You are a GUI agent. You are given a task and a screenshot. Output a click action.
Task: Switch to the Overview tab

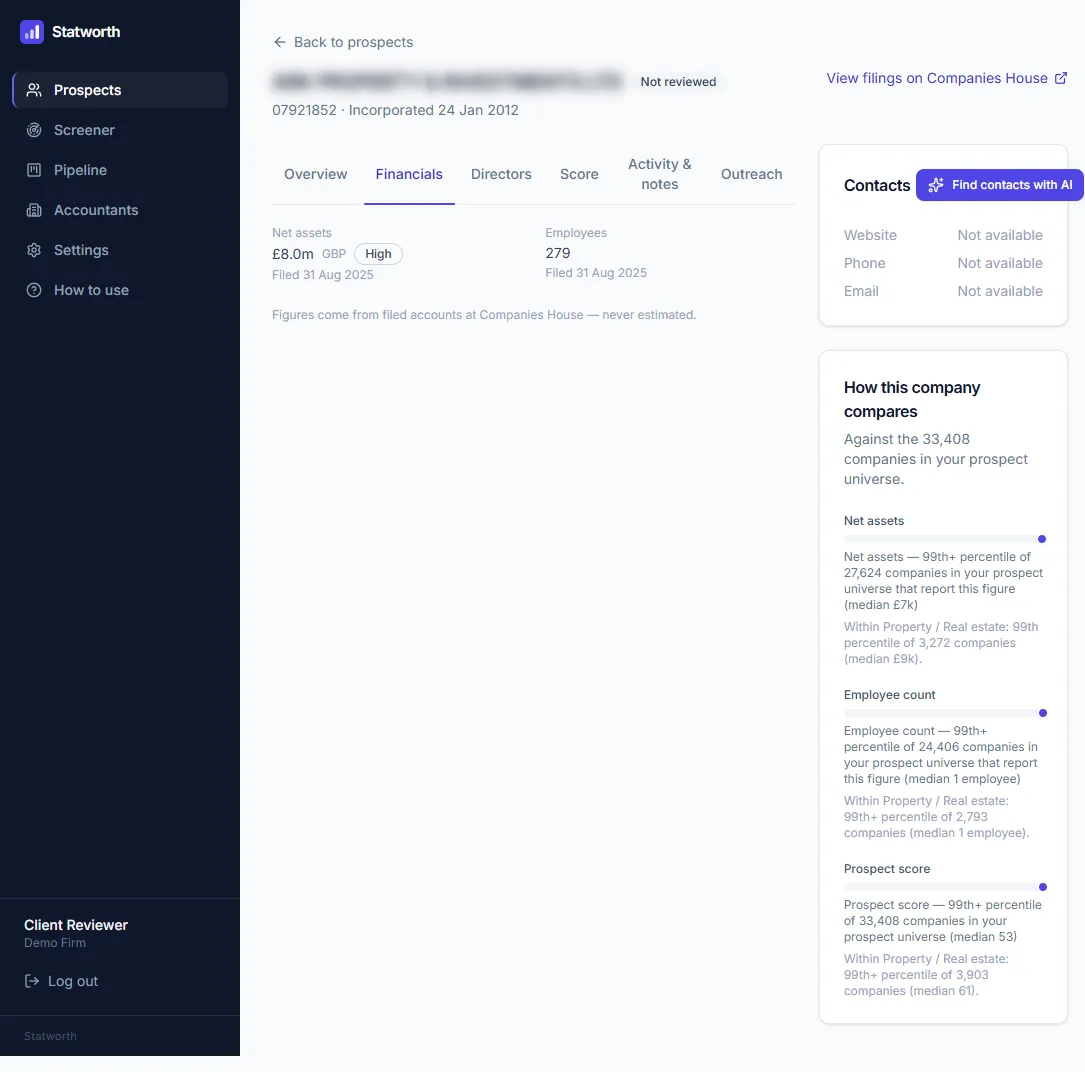click(316, 174)
